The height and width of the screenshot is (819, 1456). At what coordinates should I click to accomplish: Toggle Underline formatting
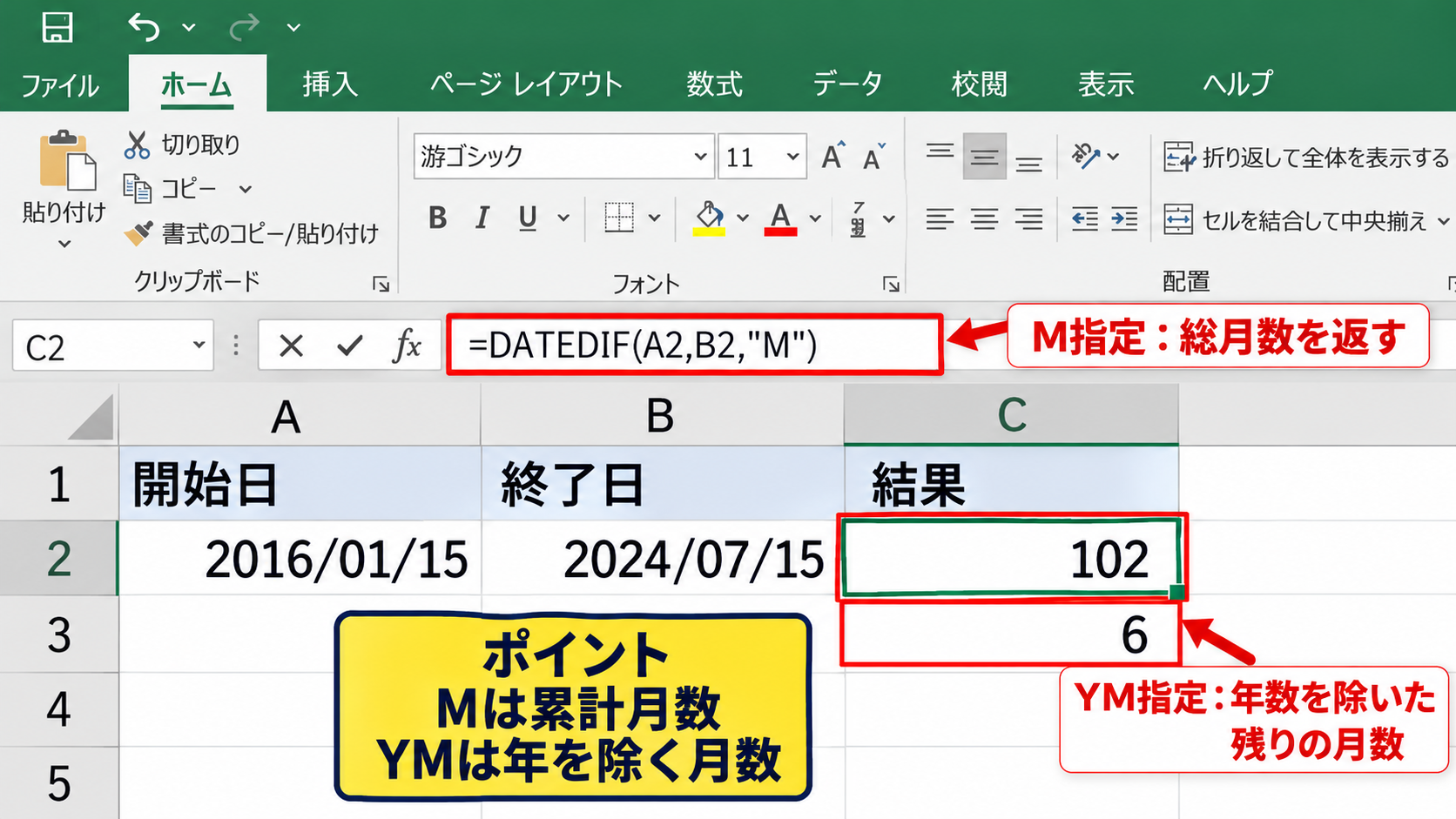(527, 218)
